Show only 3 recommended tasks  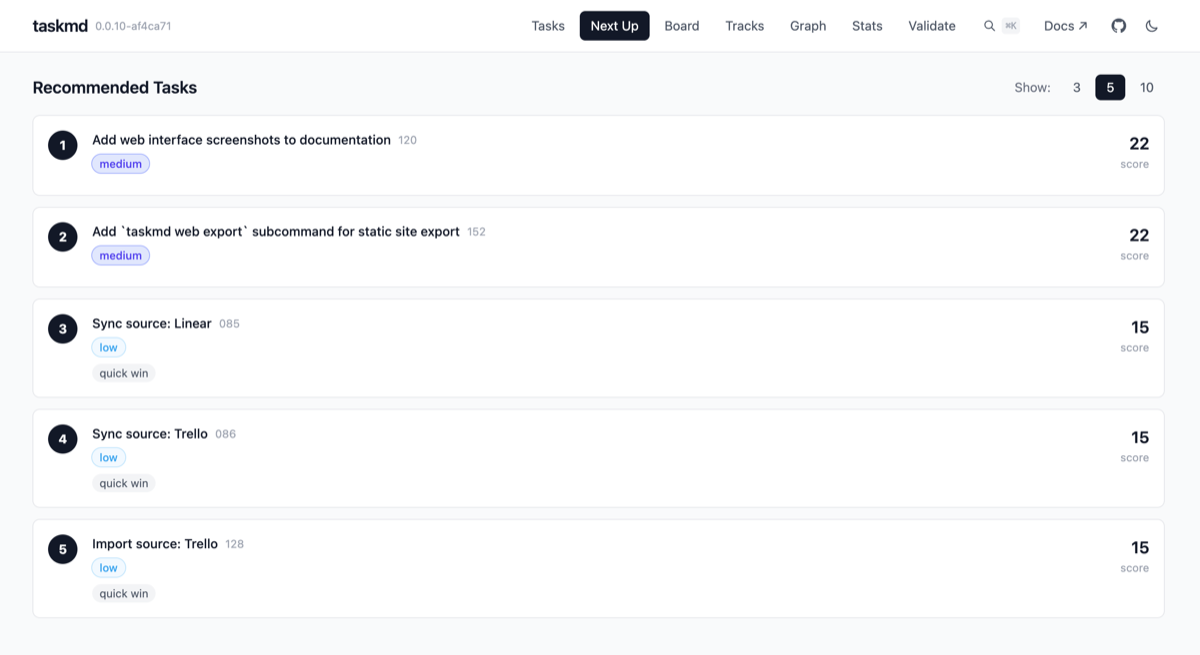pos(1077,87)
